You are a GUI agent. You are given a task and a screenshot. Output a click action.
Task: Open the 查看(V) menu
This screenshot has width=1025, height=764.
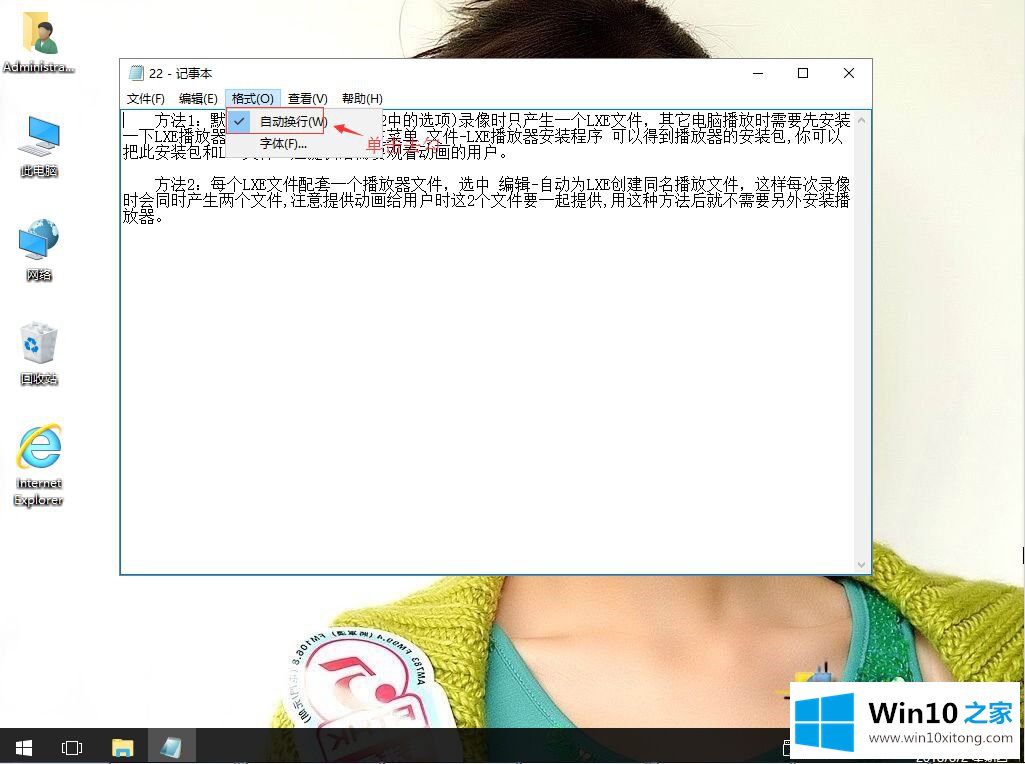307,99
